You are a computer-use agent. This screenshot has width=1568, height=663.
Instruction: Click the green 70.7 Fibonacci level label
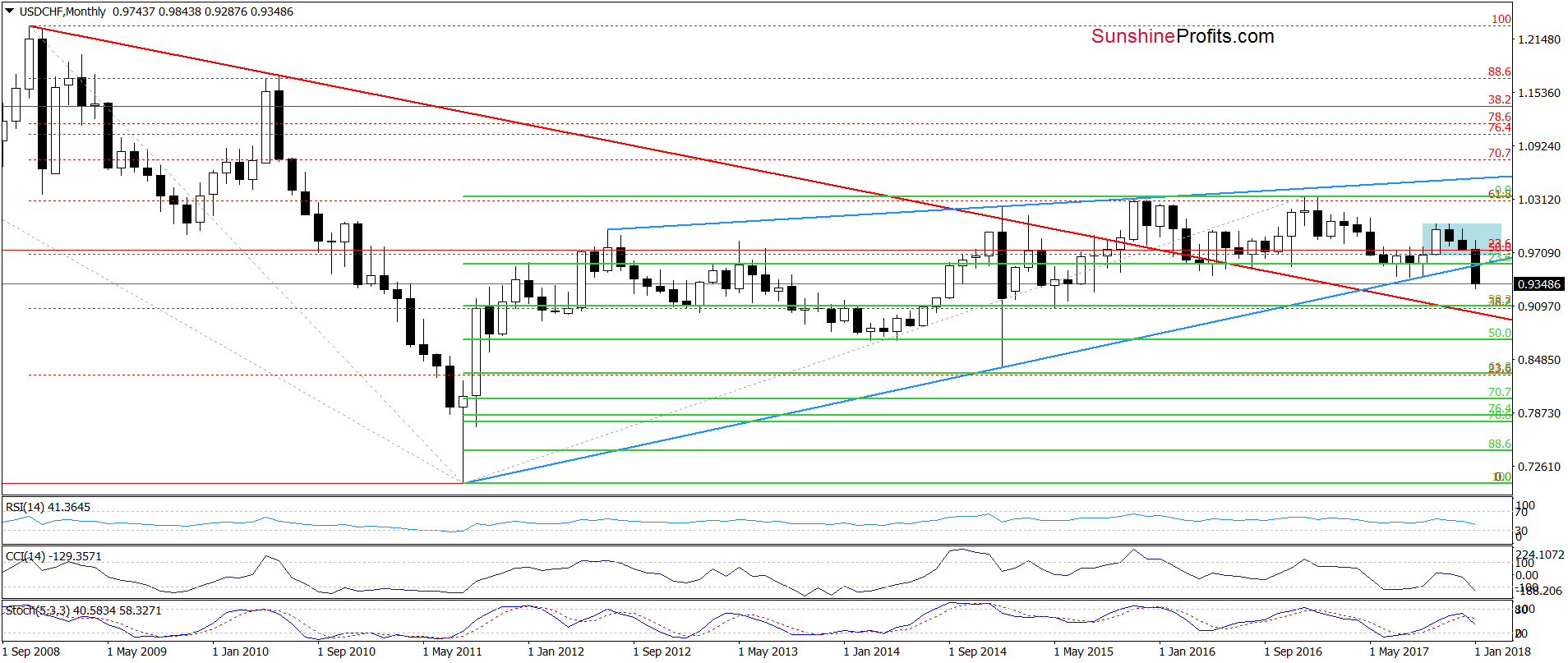[x=1500, y=392]
